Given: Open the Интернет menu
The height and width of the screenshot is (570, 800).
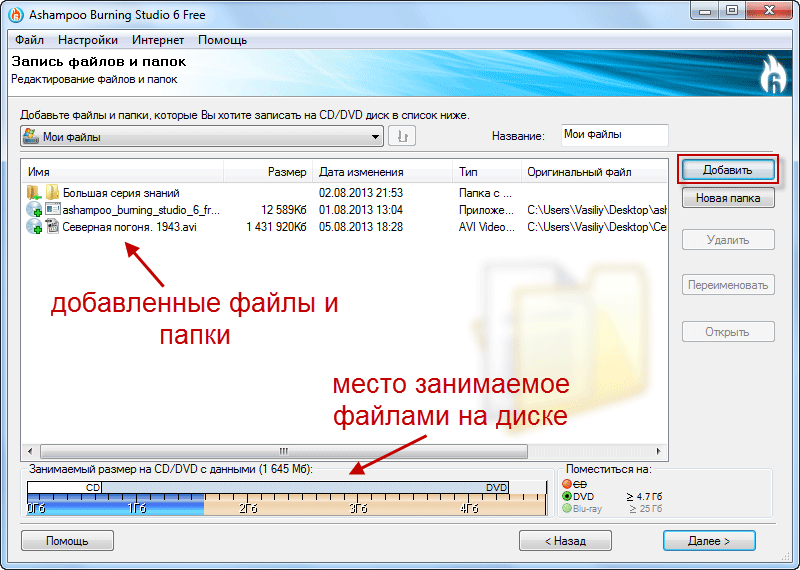Looking at the screenshot, I should (158, 40).
